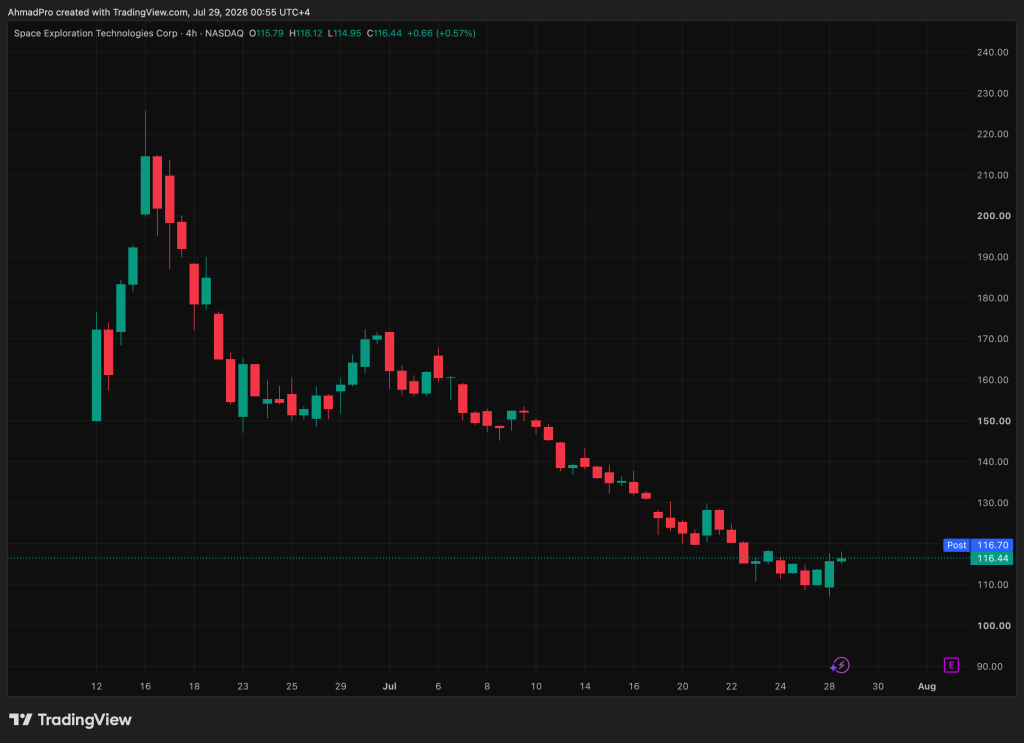This screenshot has height=743, width=1024.
Task: Click the Aug label on time axis
Action: 927,686
